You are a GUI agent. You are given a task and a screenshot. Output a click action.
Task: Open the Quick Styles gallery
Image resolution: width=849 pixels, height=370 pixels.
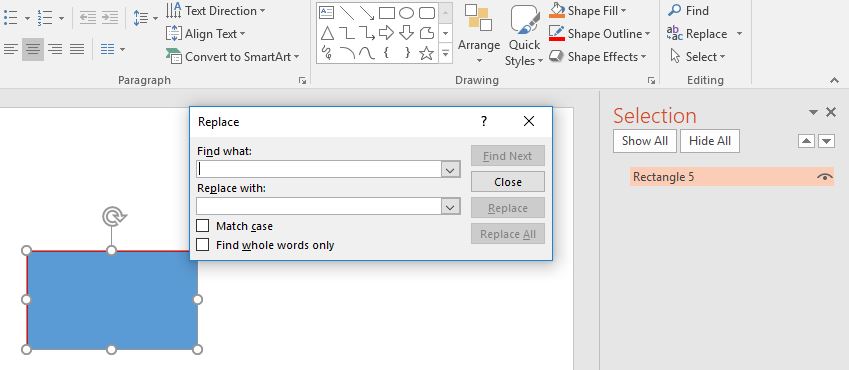pyautogui.click(x=524, y=36)
